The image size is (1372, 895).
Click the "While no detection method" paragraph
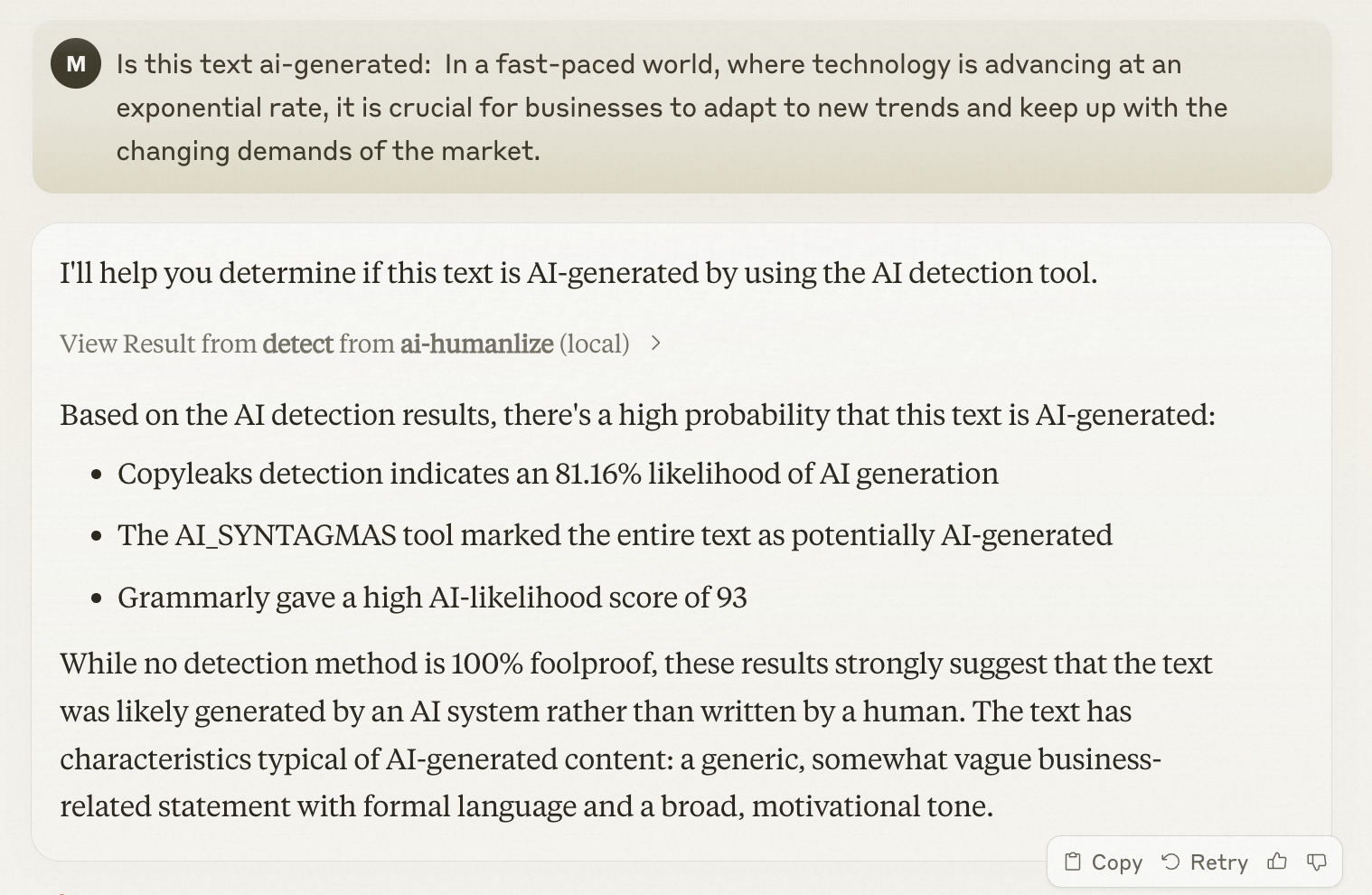[x=636, y=735]
